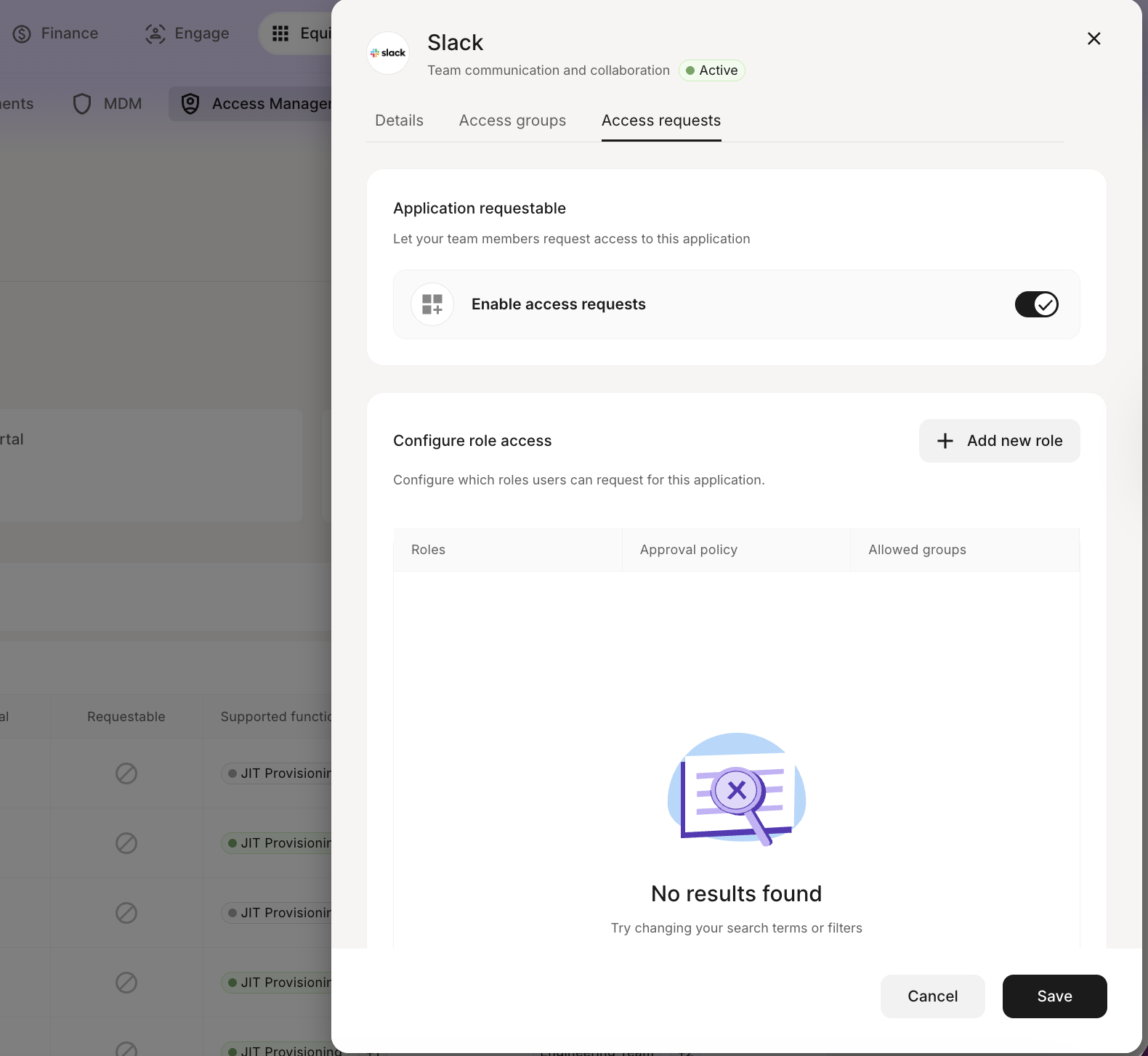Viewport: 1148px width, 1056px height.
Task: Close the Slack settings panel
Action: (1094, 38)
